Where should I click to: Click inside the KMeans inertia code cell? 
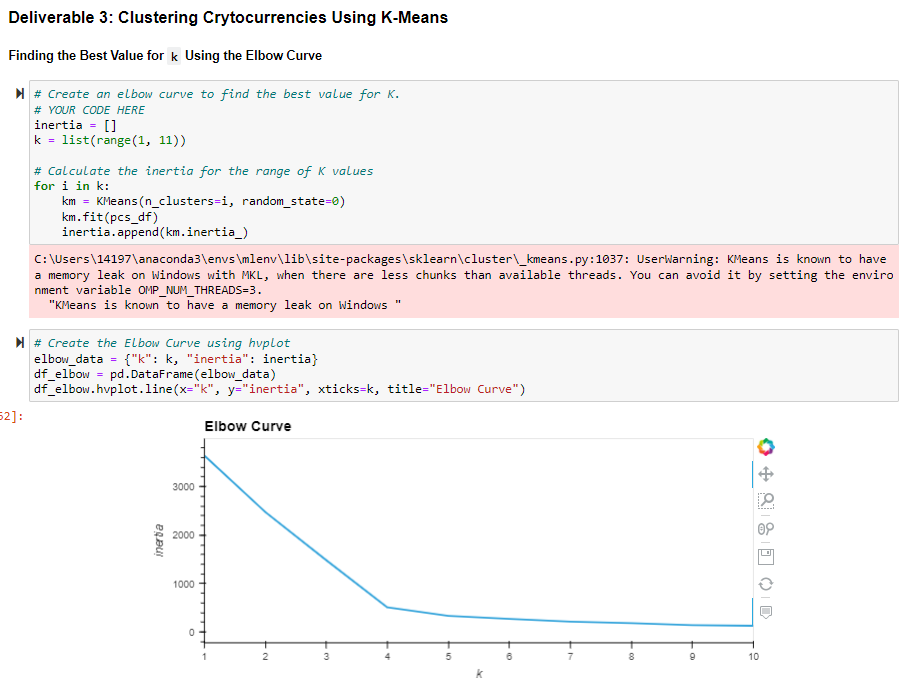464,162
